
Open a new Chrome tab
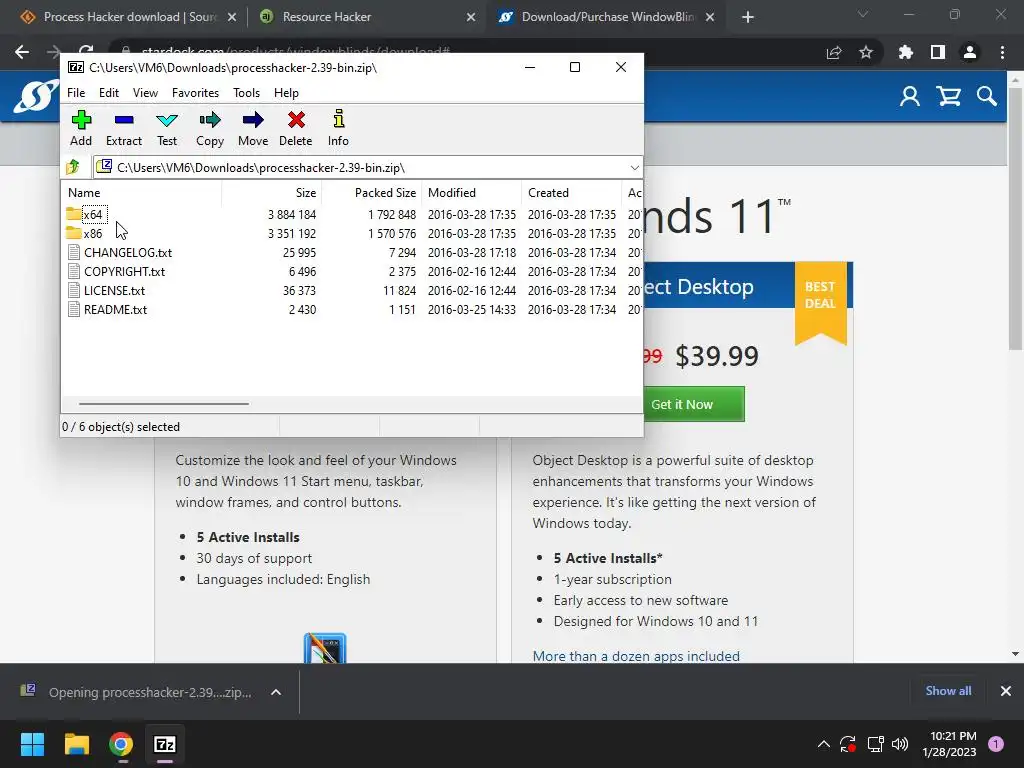coord(748,17)
